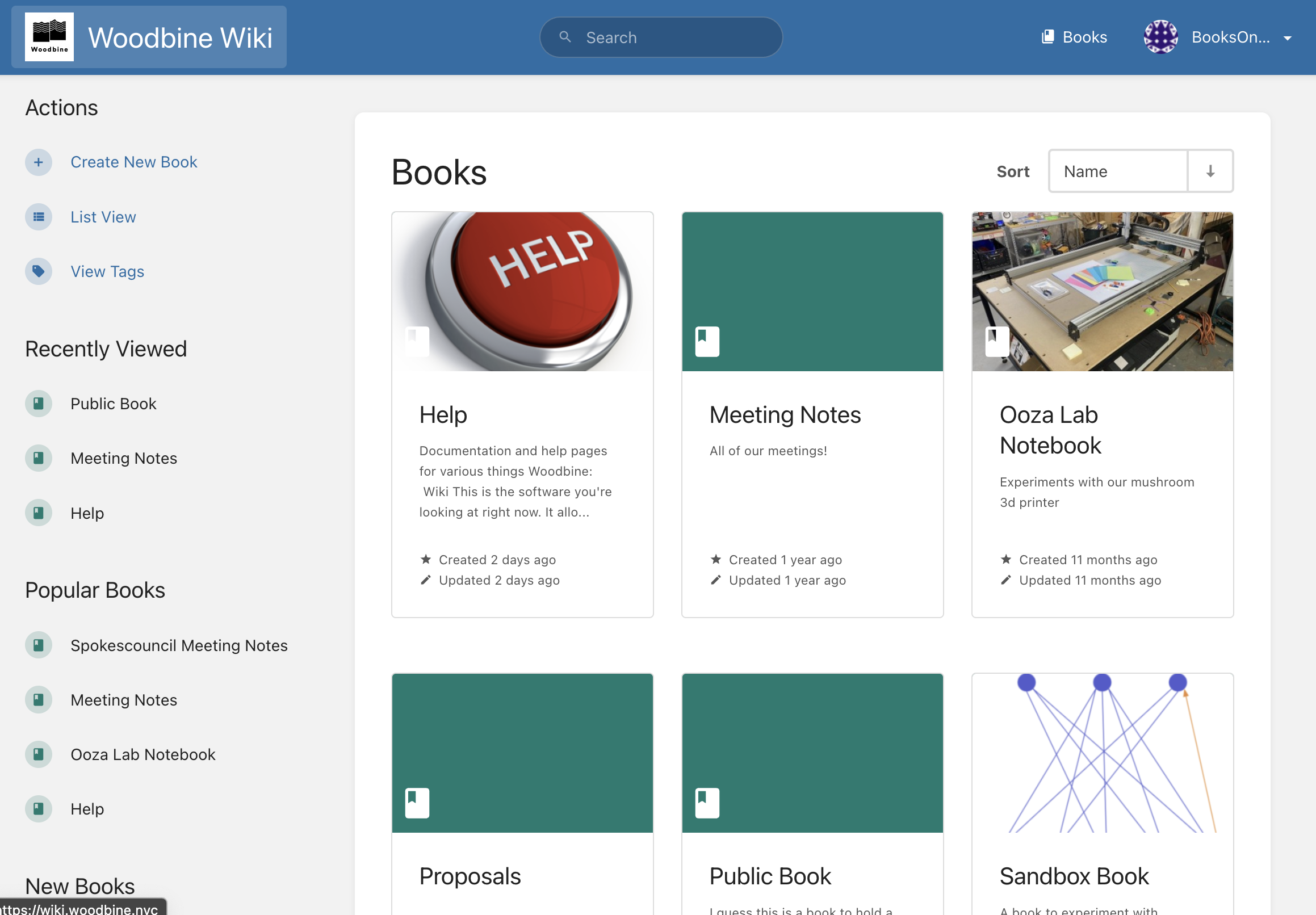Click the Search input field
1316x915 pixels.
coord(661,37)
